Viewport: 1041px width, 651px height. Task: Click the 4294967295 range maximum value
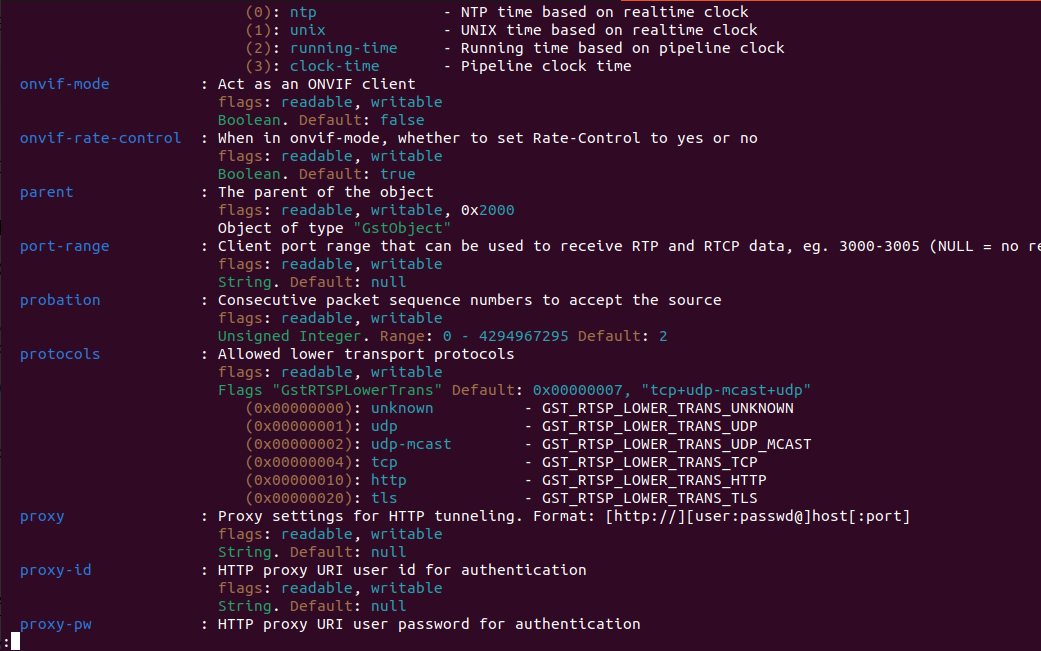524,336
